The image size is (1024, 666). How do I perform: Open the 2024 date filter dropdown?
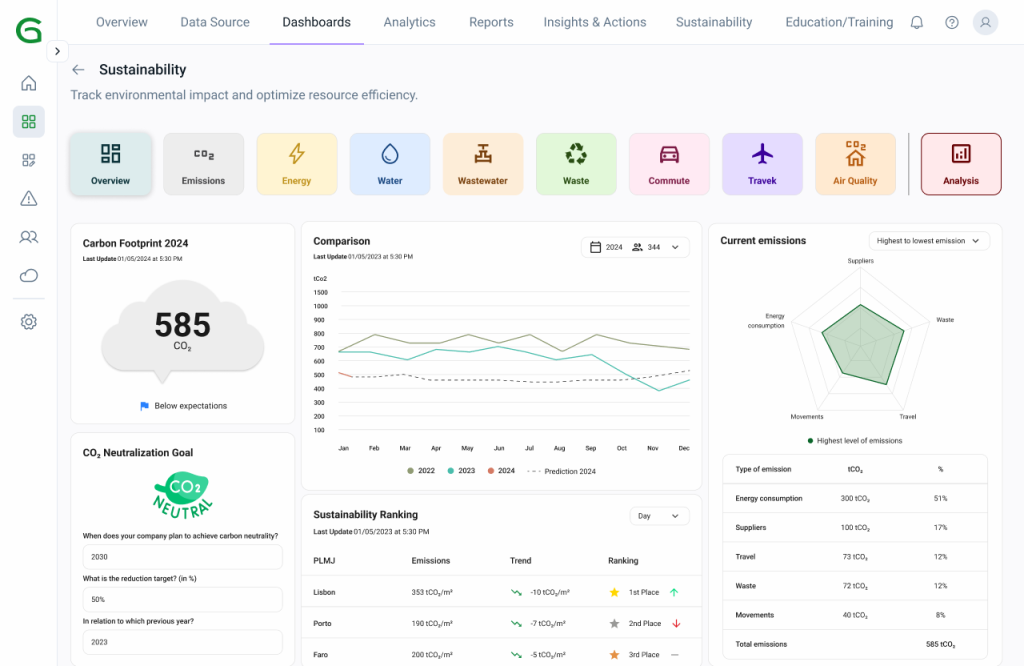(635, 247)
